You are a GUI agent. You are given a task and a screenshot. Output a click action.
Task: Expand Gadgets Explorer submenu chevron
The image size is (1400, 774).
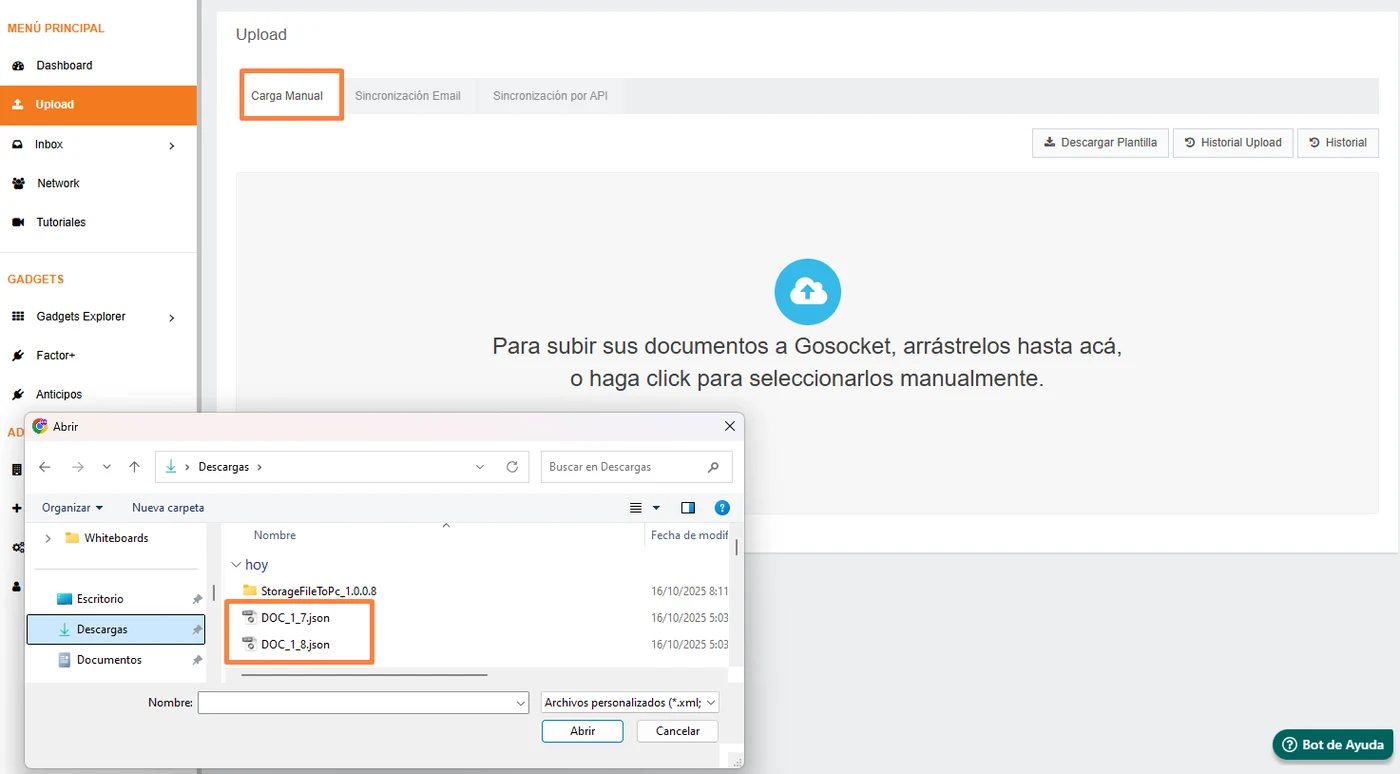pos(172,318)
